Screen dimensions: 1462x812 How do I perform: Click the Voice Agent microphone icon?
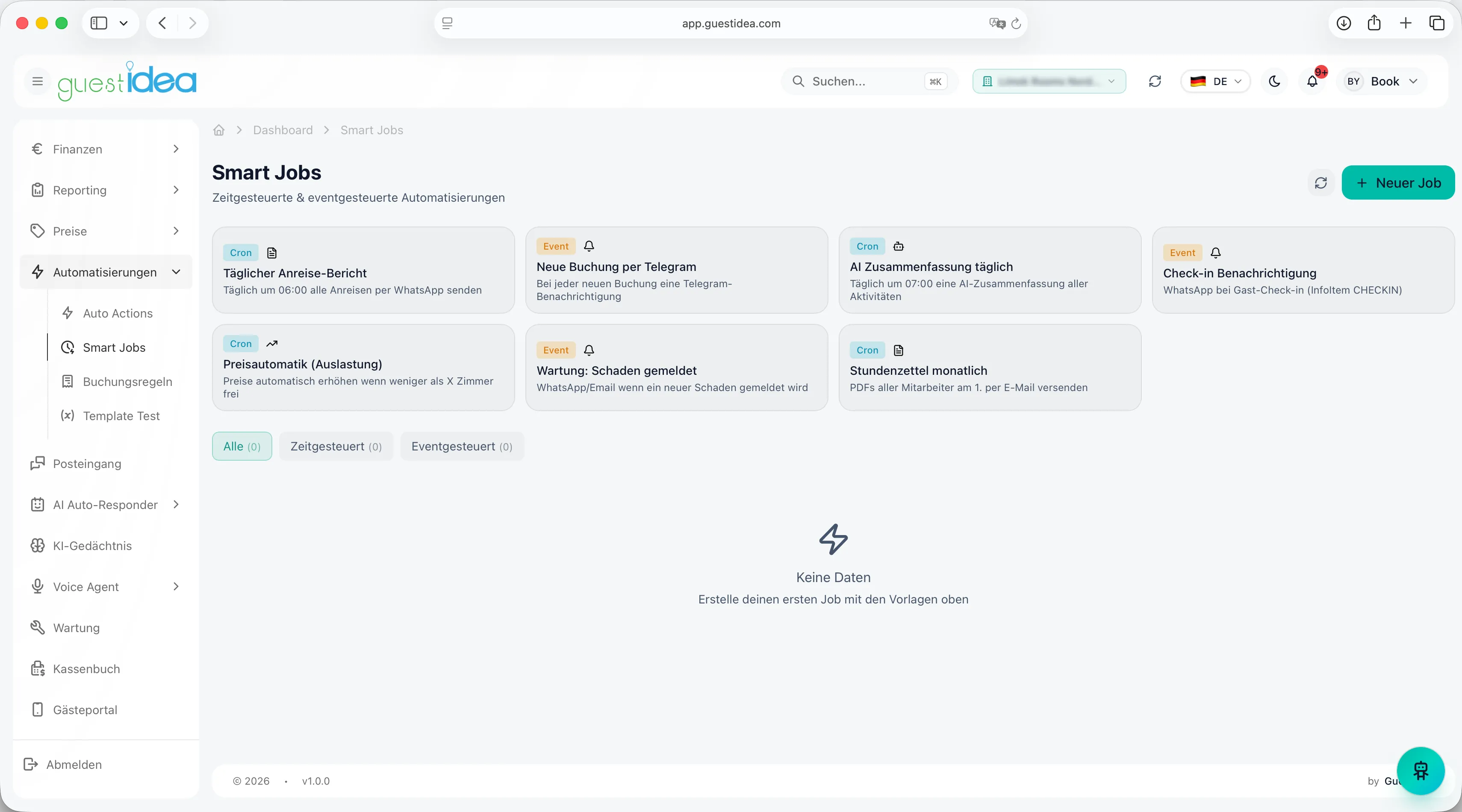coord(38,586)
